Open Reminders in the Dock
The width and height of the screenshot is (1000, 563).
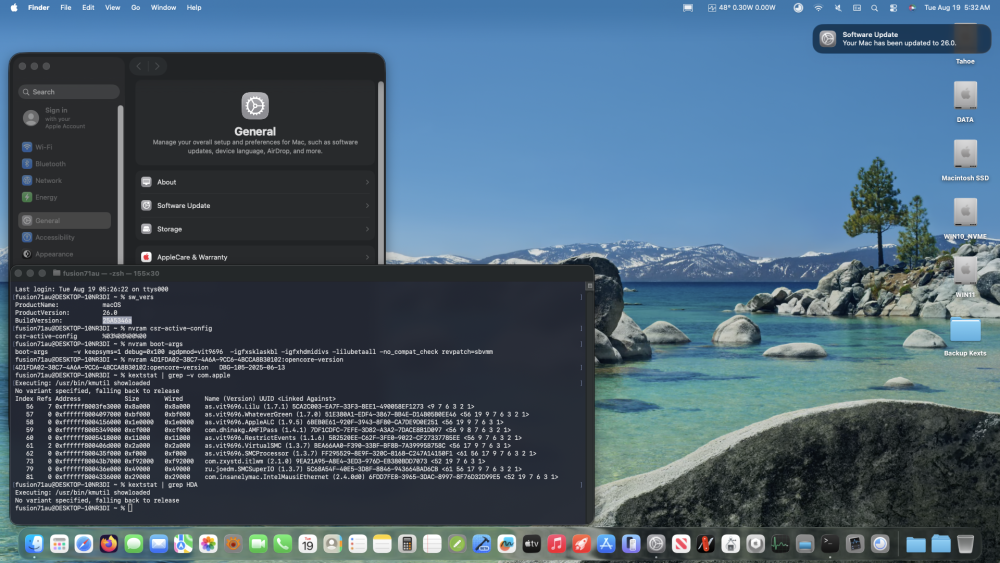(x=357, y=544)
